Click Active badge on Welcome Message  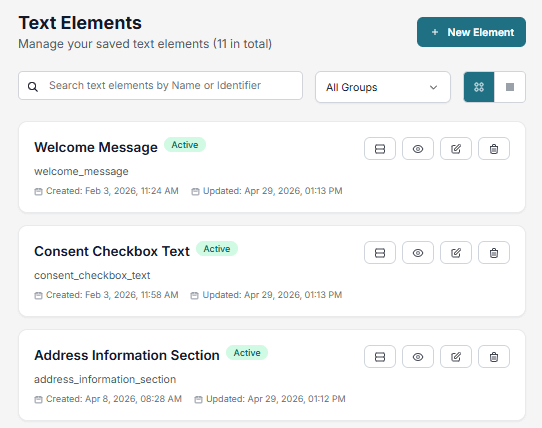(x=185, y=145)
